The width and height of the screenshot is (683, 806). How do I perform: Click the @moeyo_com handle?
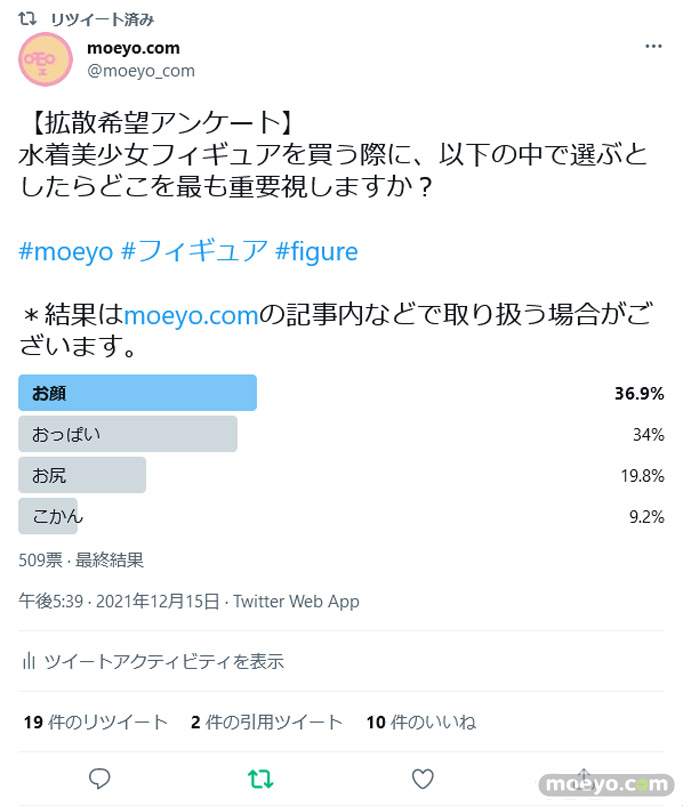pyautogui.click(x=141, y=71)
